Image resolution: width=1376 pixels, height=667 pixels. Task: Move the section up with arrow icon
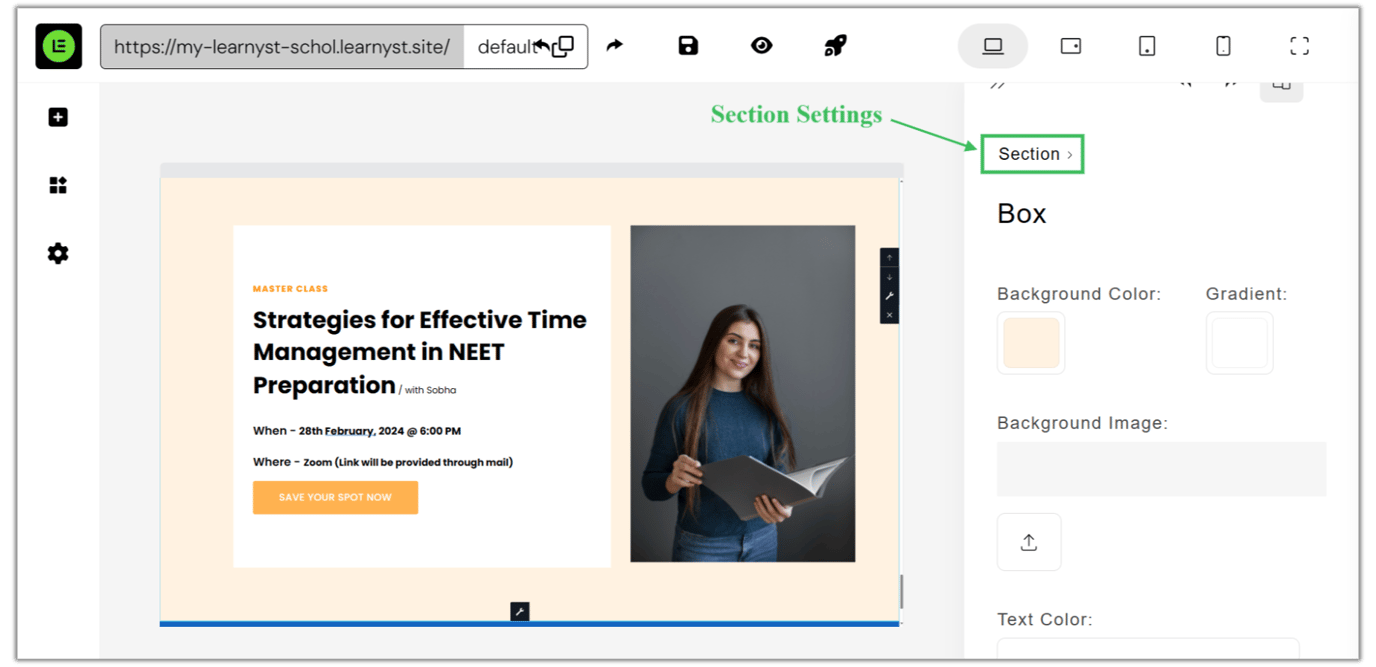[x=889, y=258]
